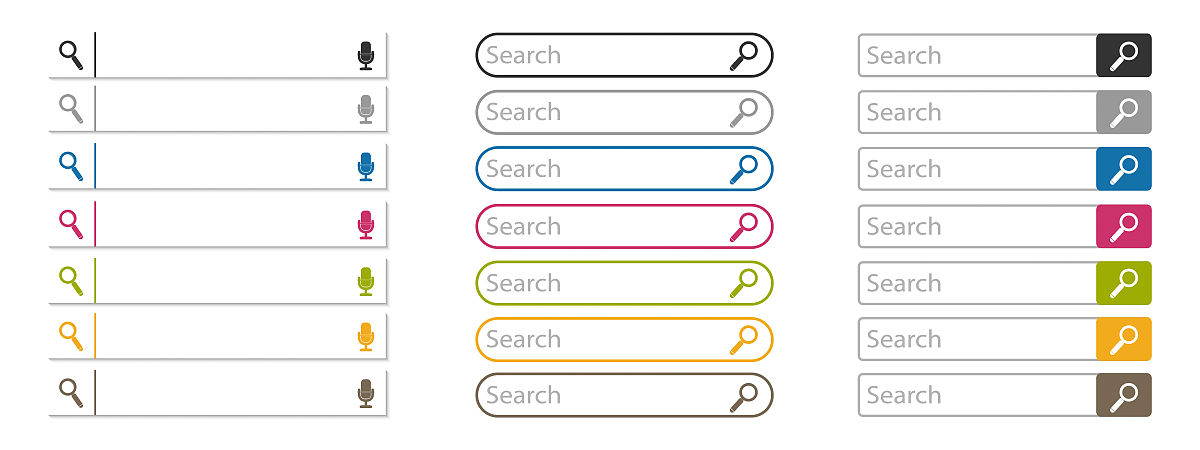Screen dimensions: 1200x450
Task: Click the black square search button
Action: 1124,55
